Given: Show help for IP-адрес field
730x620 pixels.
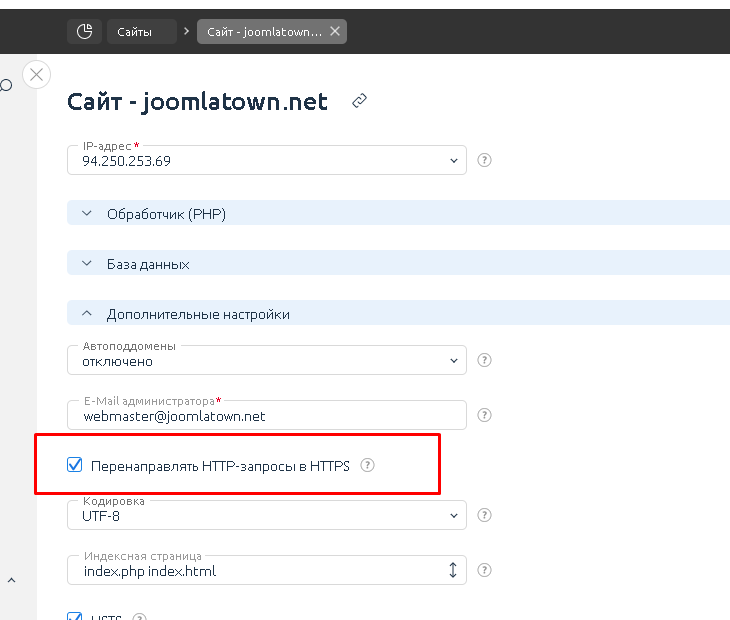Looking at the screenshot, I should (484, 160).
